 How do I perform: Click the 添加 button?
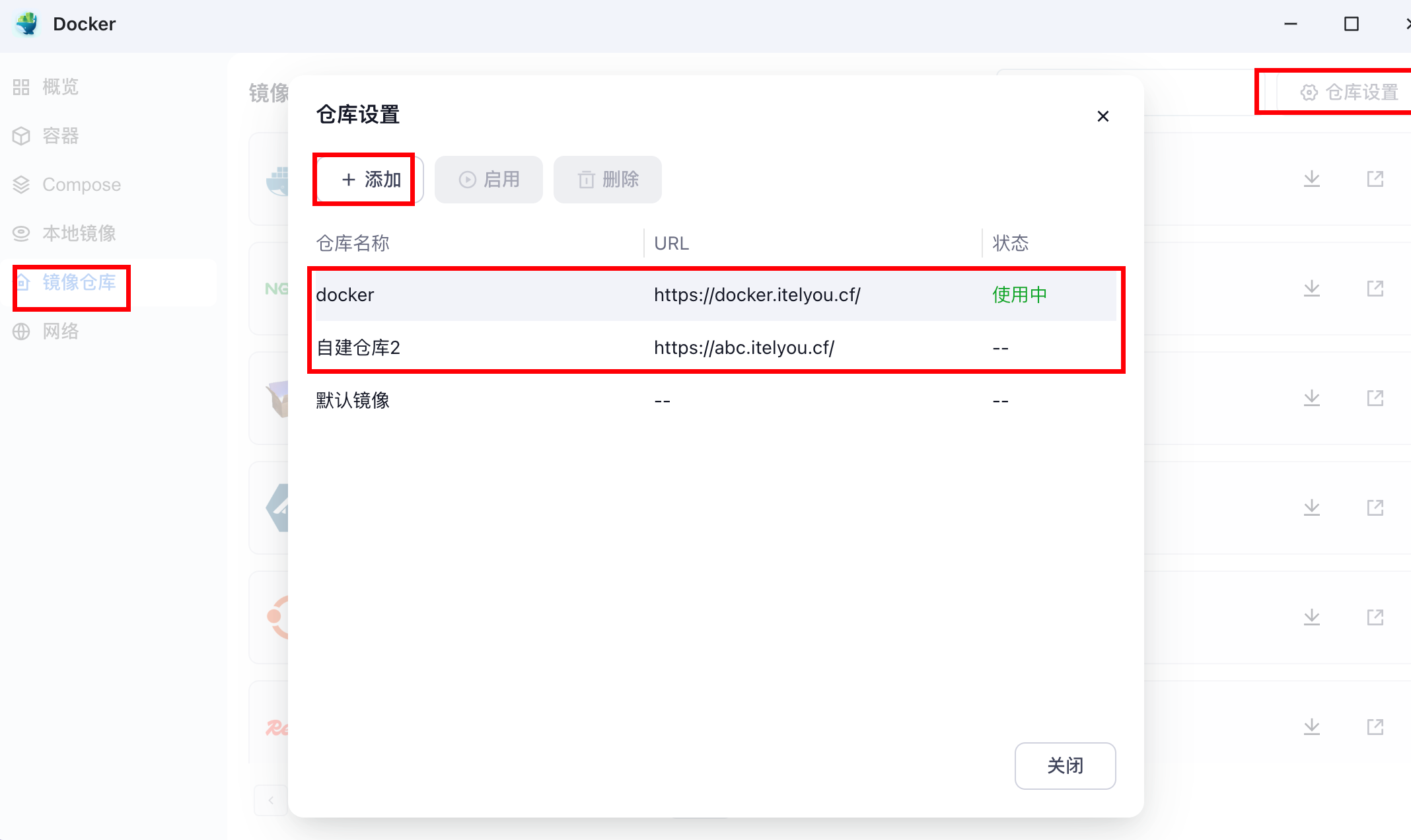pyautogui.click(x=370, y=180)
